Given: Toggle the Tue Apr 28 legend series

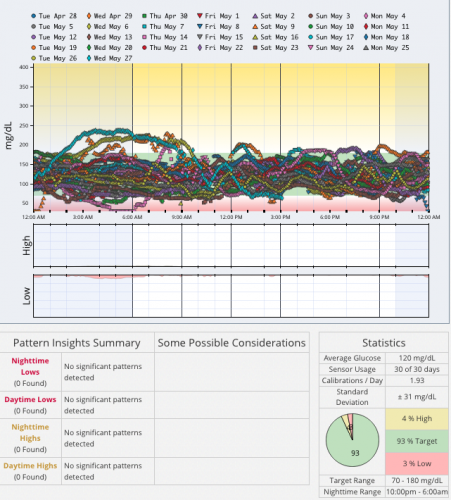Looking at the screenshot, I should (54, 16).
